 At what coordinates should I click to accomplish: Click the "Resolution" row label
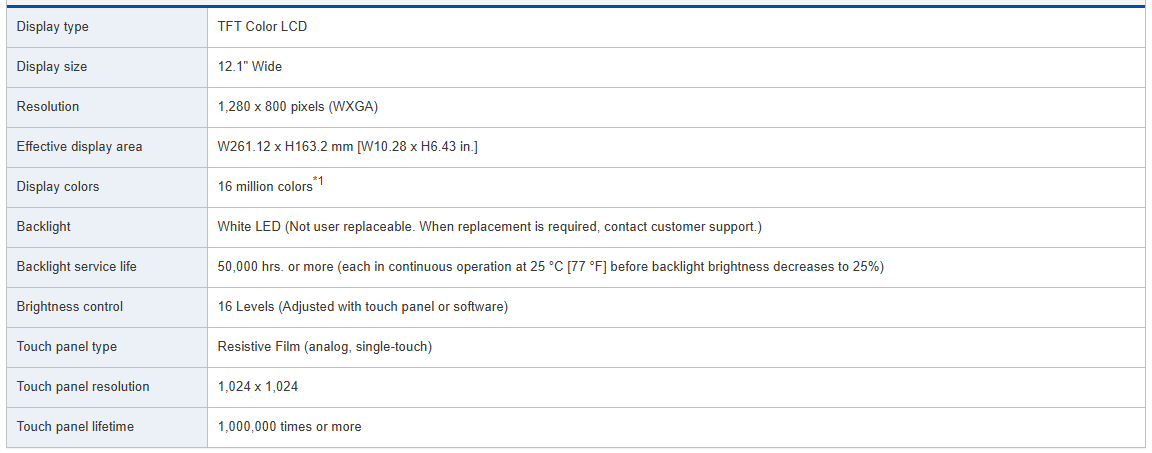click(47, 107)
